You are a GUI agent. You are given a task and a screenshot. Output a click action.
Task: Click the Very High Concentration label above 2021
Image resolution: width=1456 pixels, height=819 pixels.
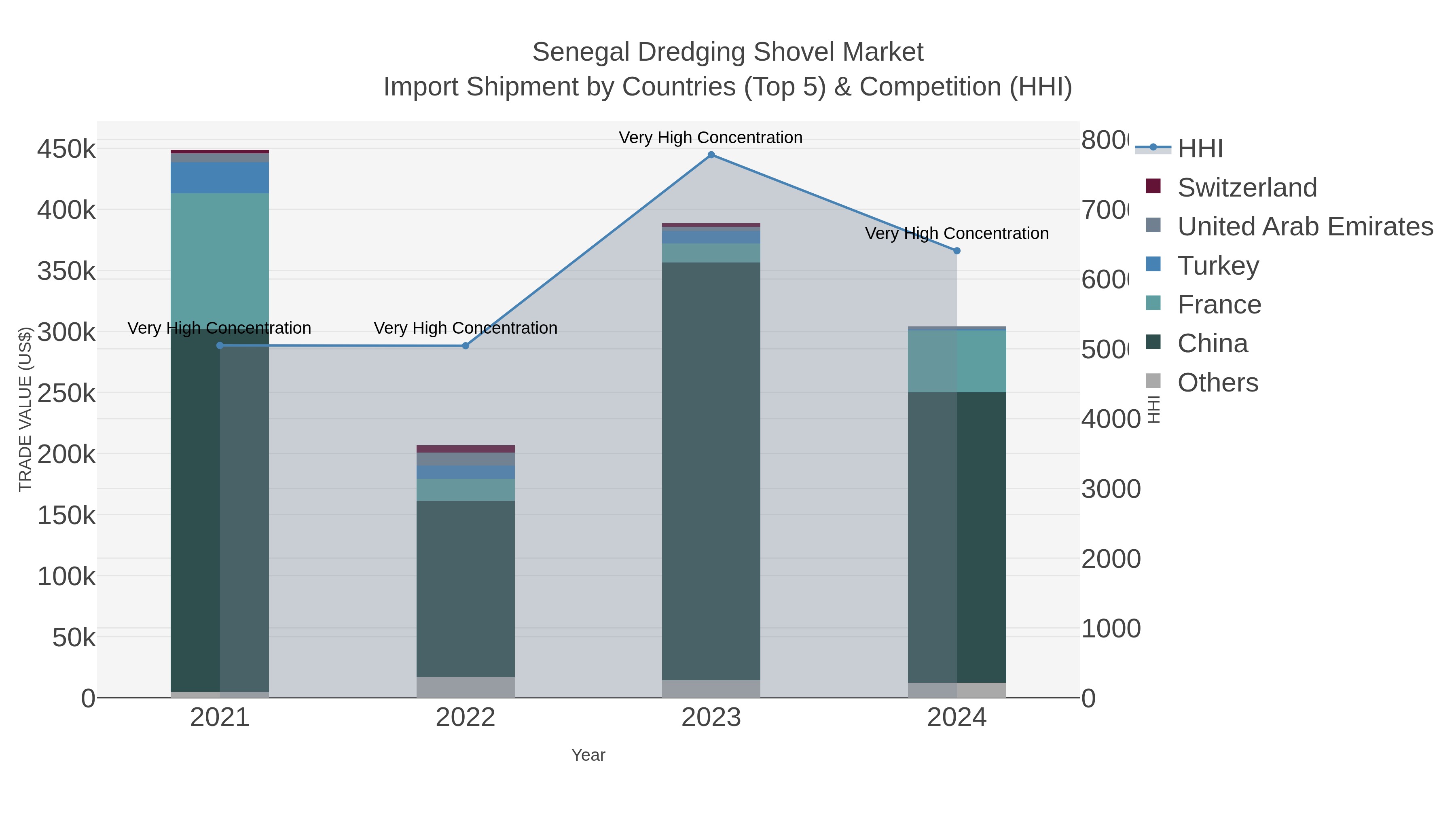tap(220, 328)
